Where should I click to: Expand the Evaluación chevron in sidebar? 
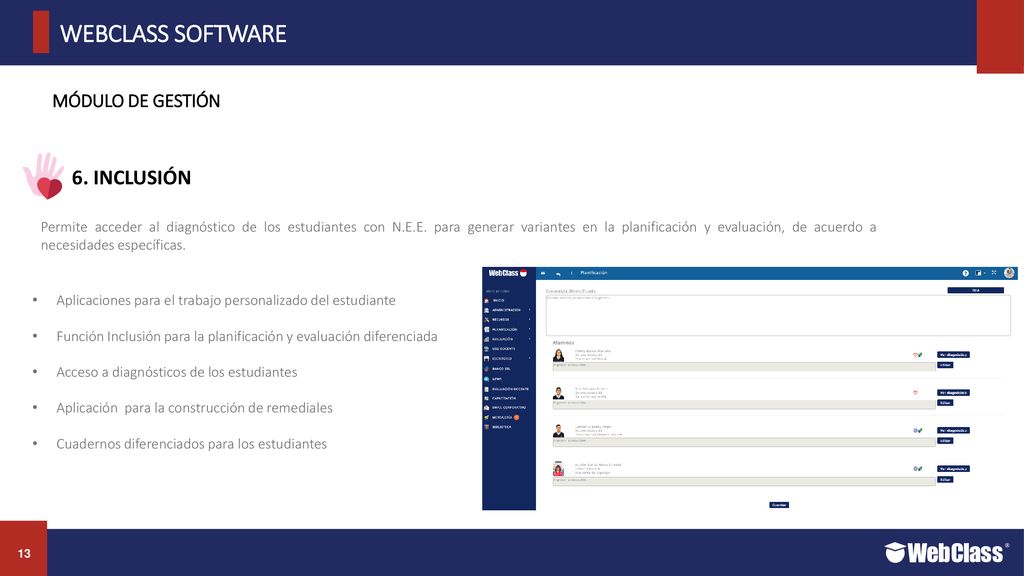[x=530, y=339]
